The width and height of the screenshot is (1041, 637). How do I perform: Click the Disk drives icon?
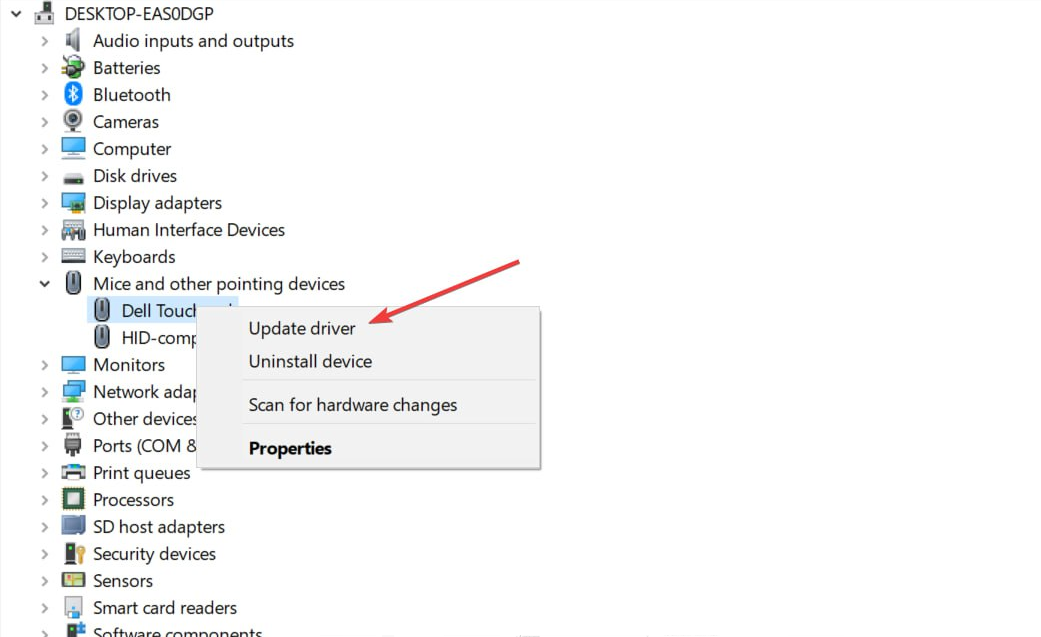73,177
